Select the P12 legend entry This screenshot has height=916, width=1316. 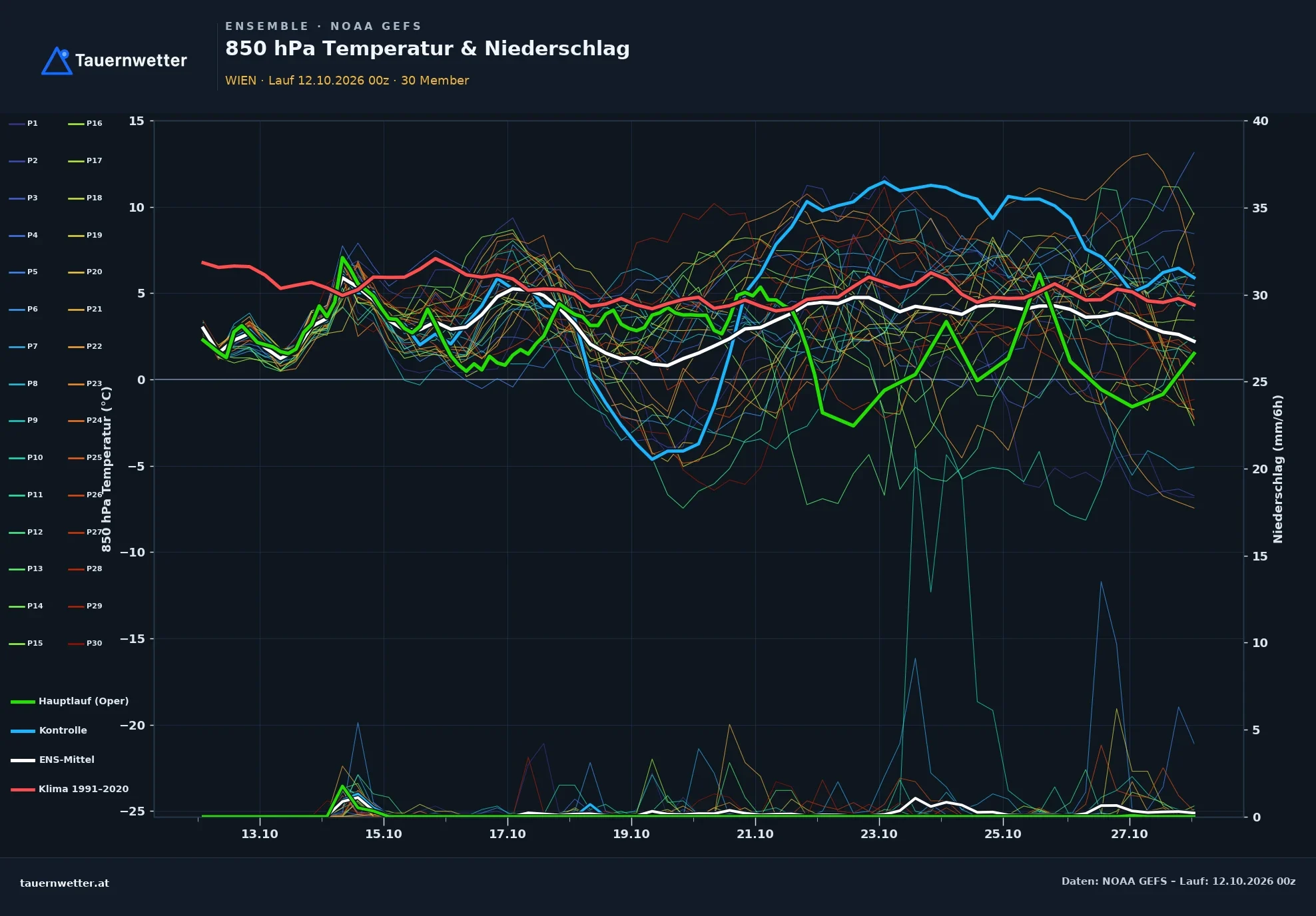pyautogui.click(x=26, y=533)
